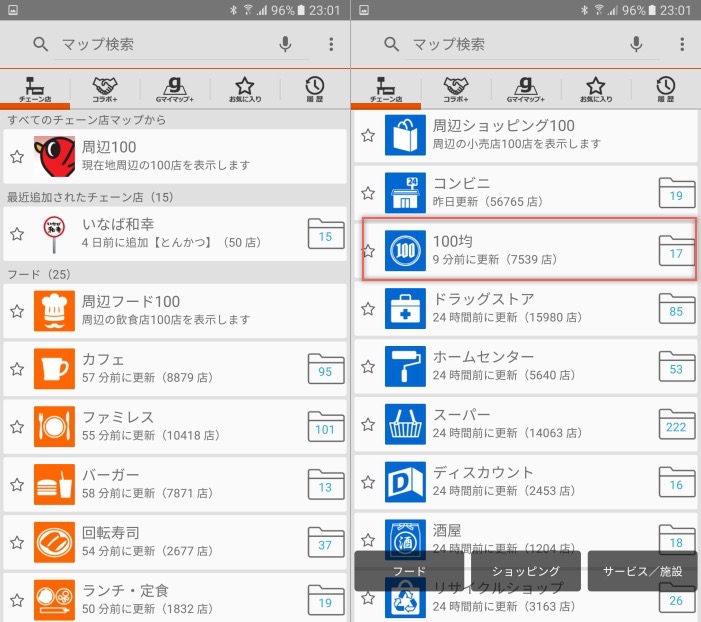This screenshot has height=622, width=701.
Task: Jump to フード category button
Action: [x=409, y=571]
